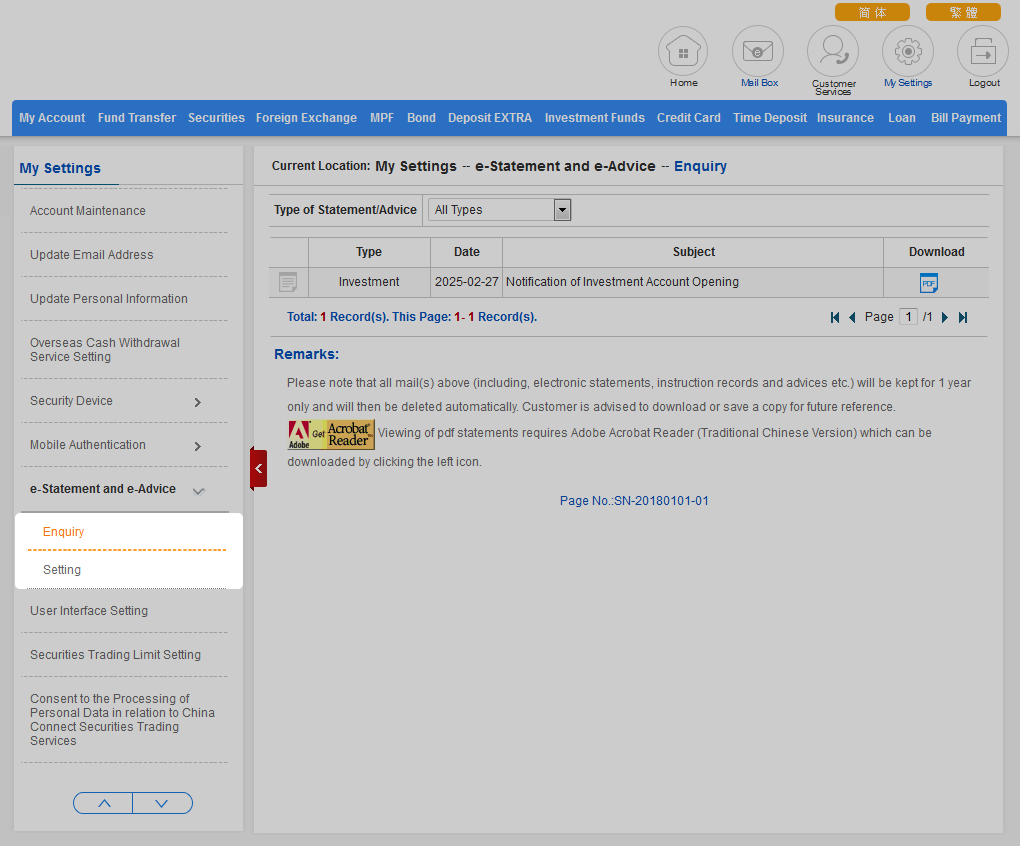Open Customer Services icon
The image size is (1020, 846).
pyautogui.click(x=833, y=51)
